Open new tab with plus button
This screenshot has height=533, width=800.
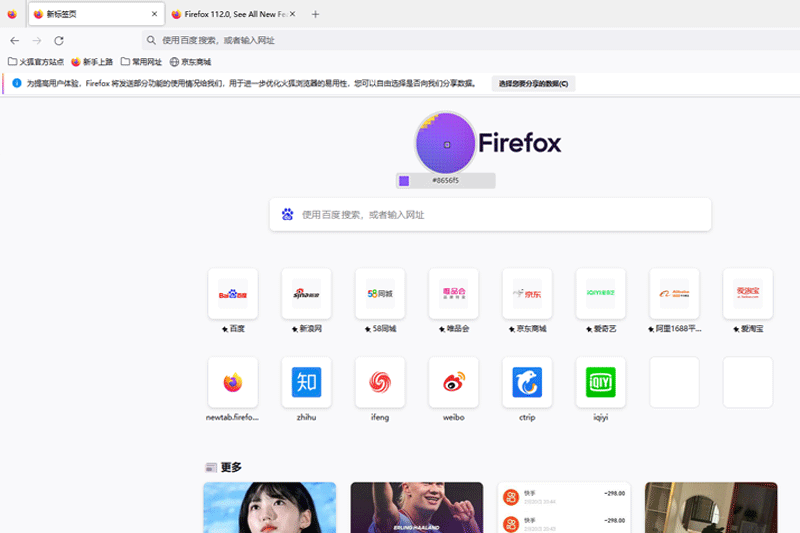coord(316,14)
